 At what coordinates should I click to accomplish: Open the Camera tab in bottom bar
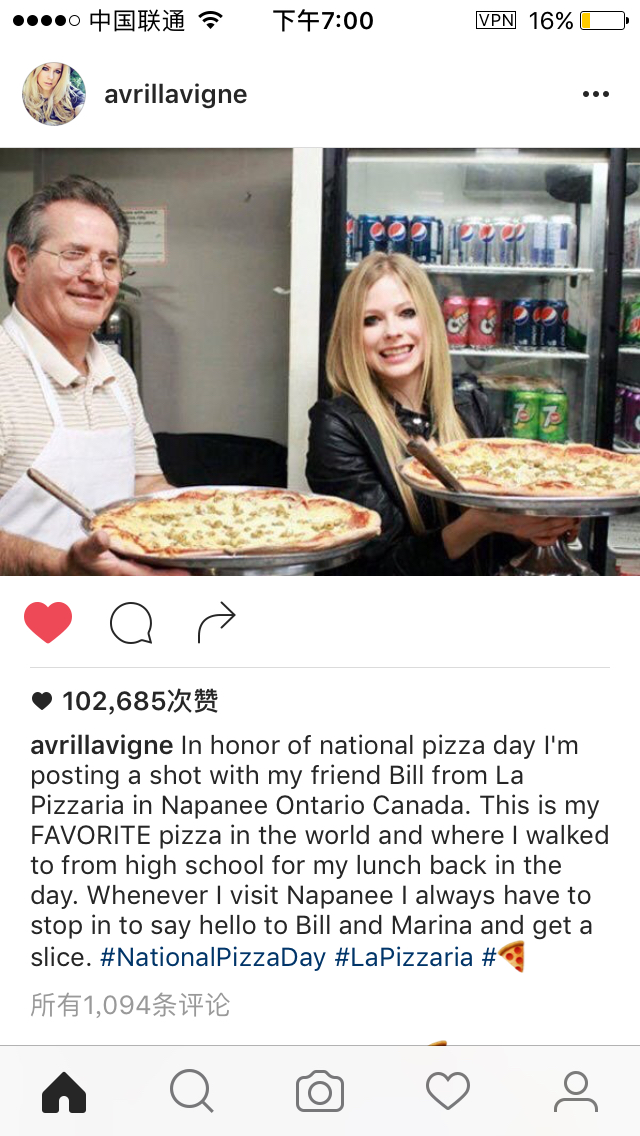tap(320, 1091)
